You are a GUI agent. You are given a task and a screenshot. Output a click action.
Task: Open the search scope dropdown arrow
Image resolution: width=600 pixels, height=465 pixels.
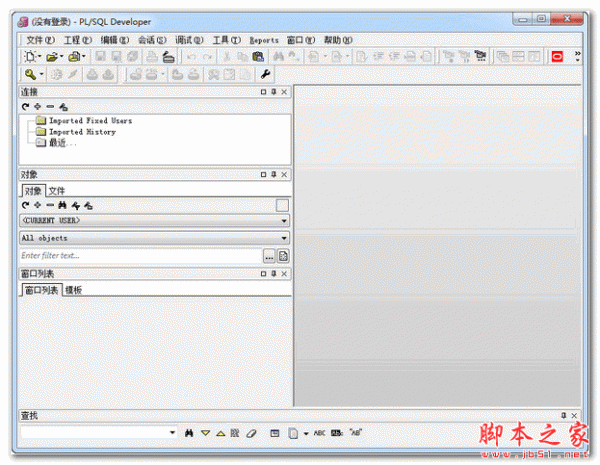[x=306, y=434]
